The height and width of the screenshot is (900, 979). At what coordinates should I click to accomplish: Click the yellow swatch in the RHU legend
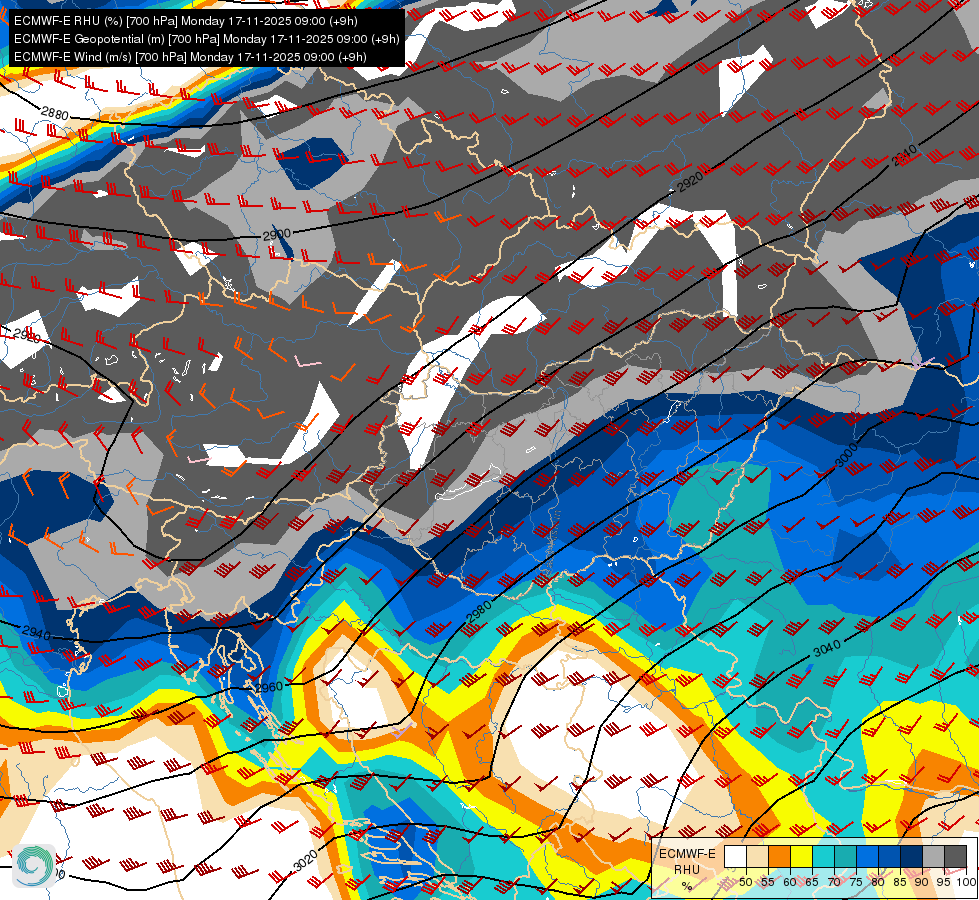[801, 857]
